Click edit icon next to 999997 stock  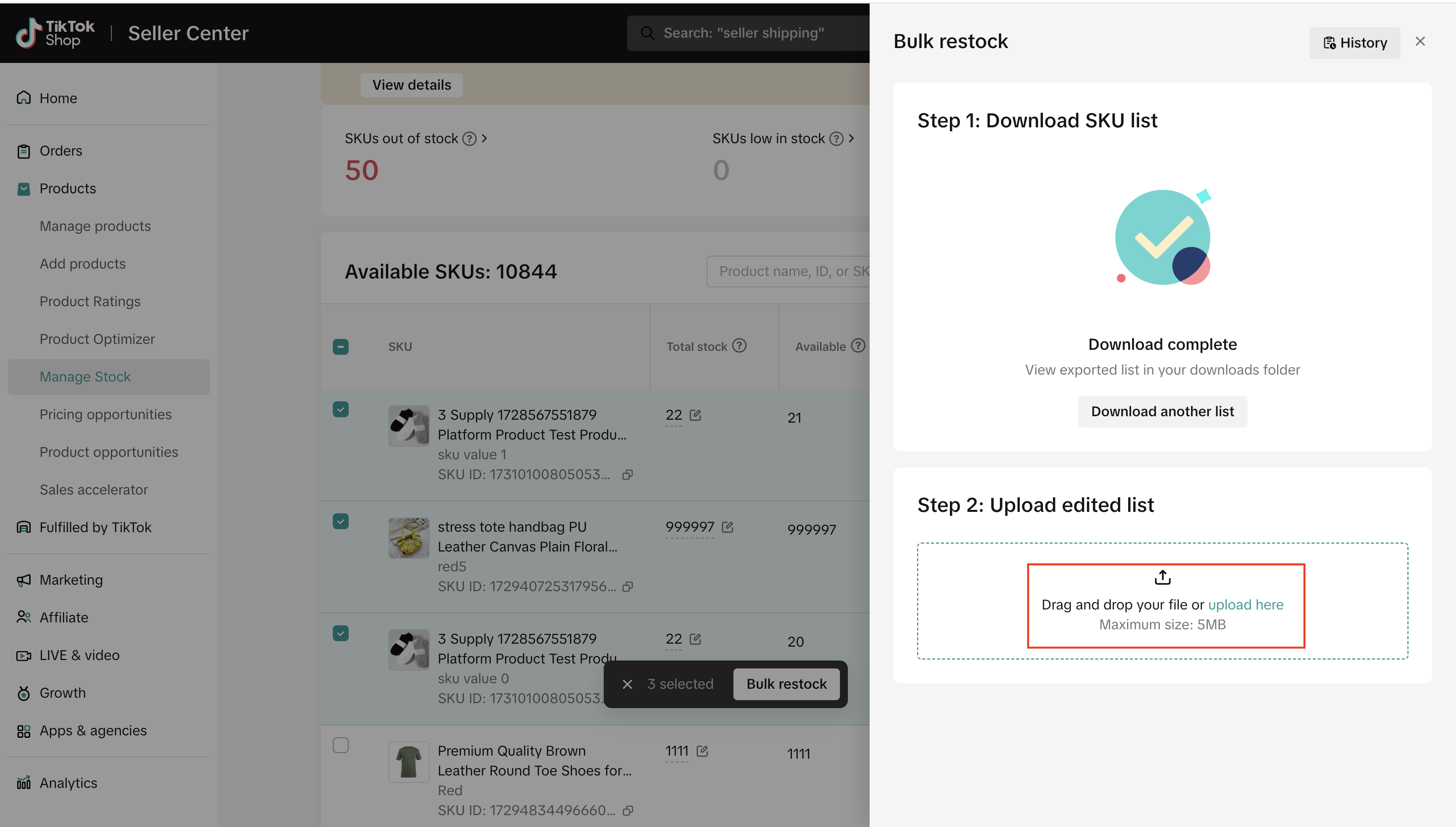point(728,527)
